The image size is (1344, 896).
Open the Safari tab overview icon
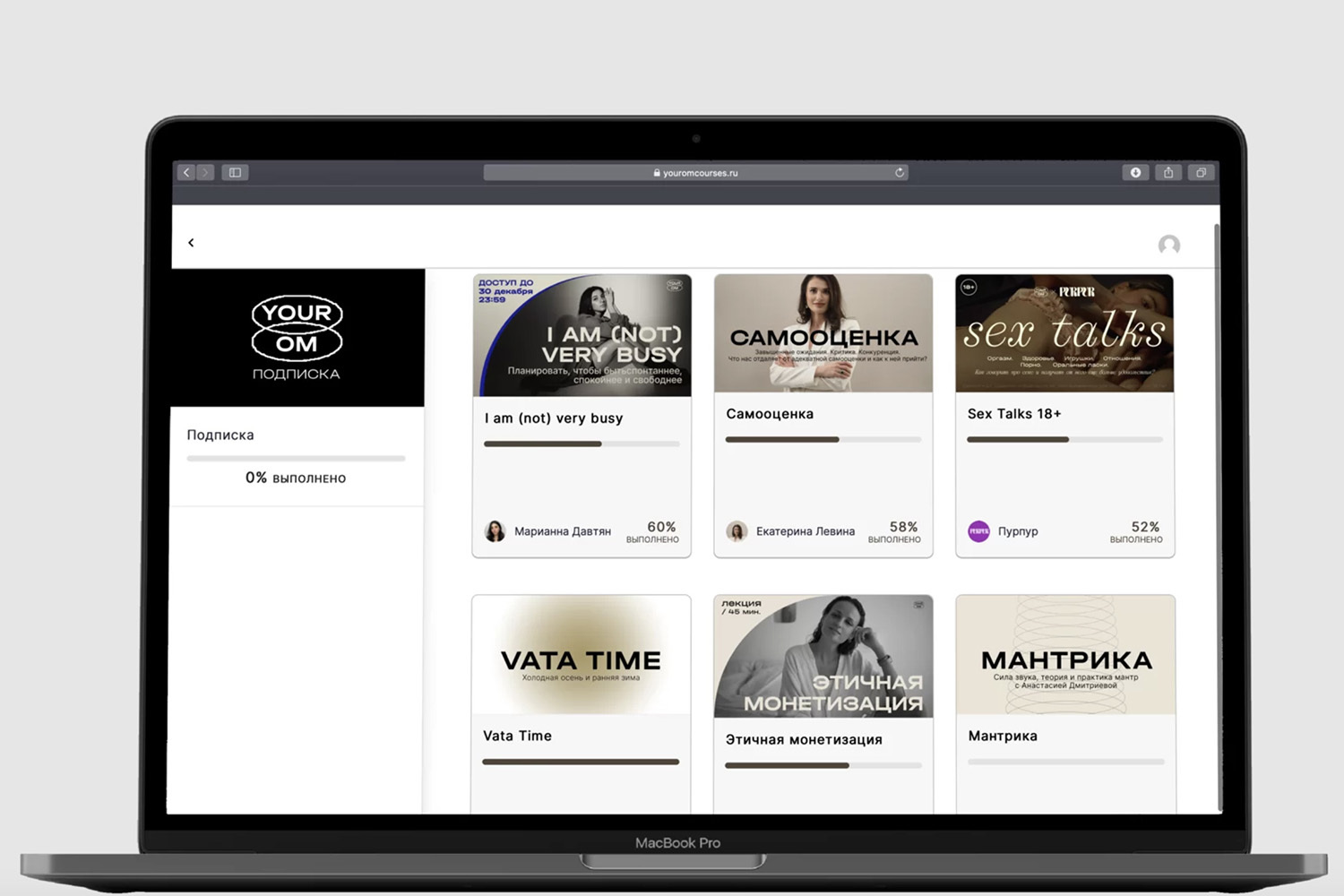[1201, 172]
